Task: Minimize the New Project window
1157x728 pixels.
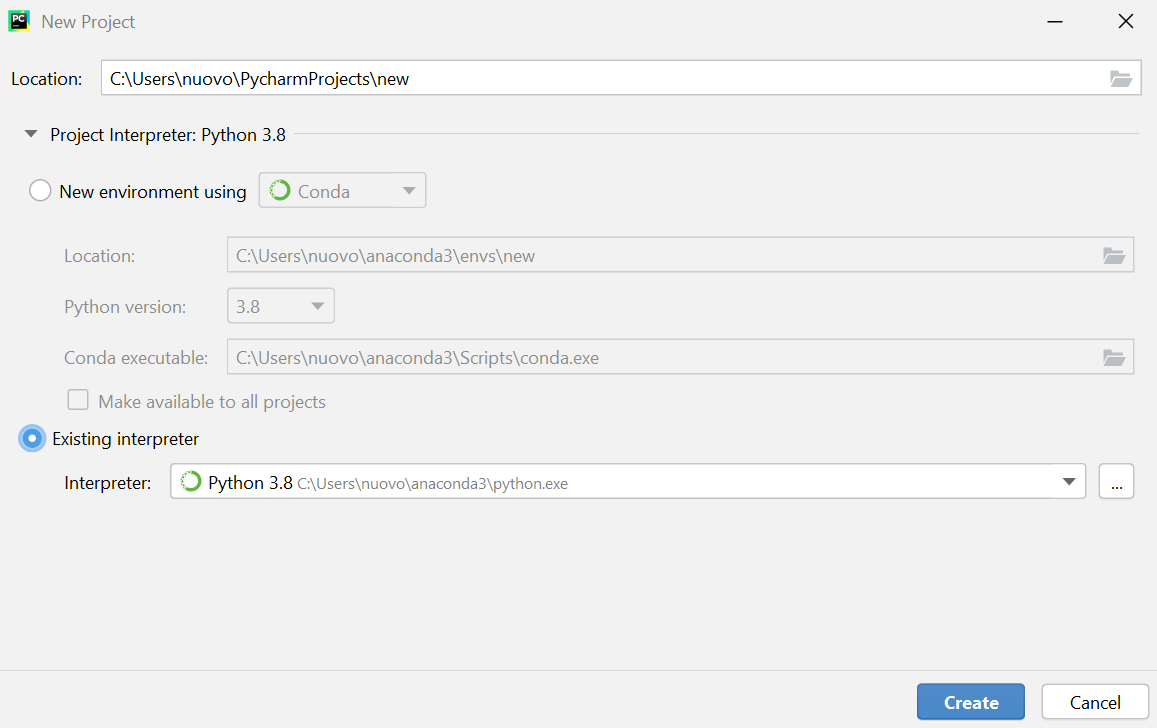Action: [x=1055, y=21]
